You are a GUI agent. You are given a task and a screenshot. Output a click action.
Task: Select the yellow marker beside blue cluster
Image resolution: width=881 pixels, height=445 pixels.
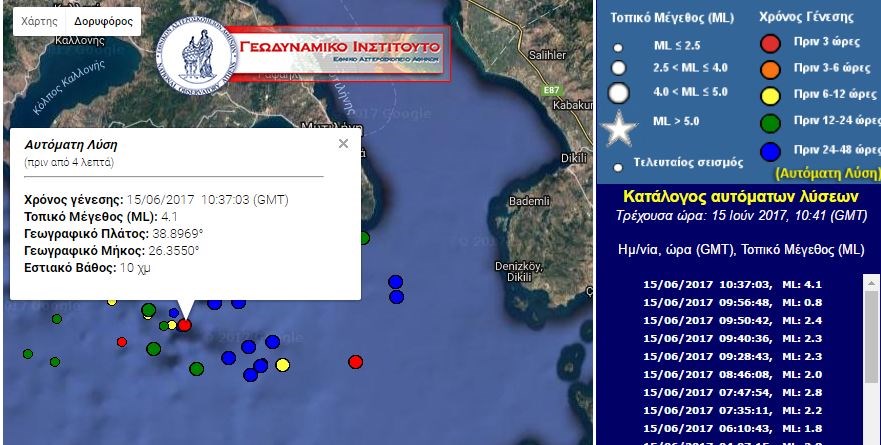[x=283, y=365]
